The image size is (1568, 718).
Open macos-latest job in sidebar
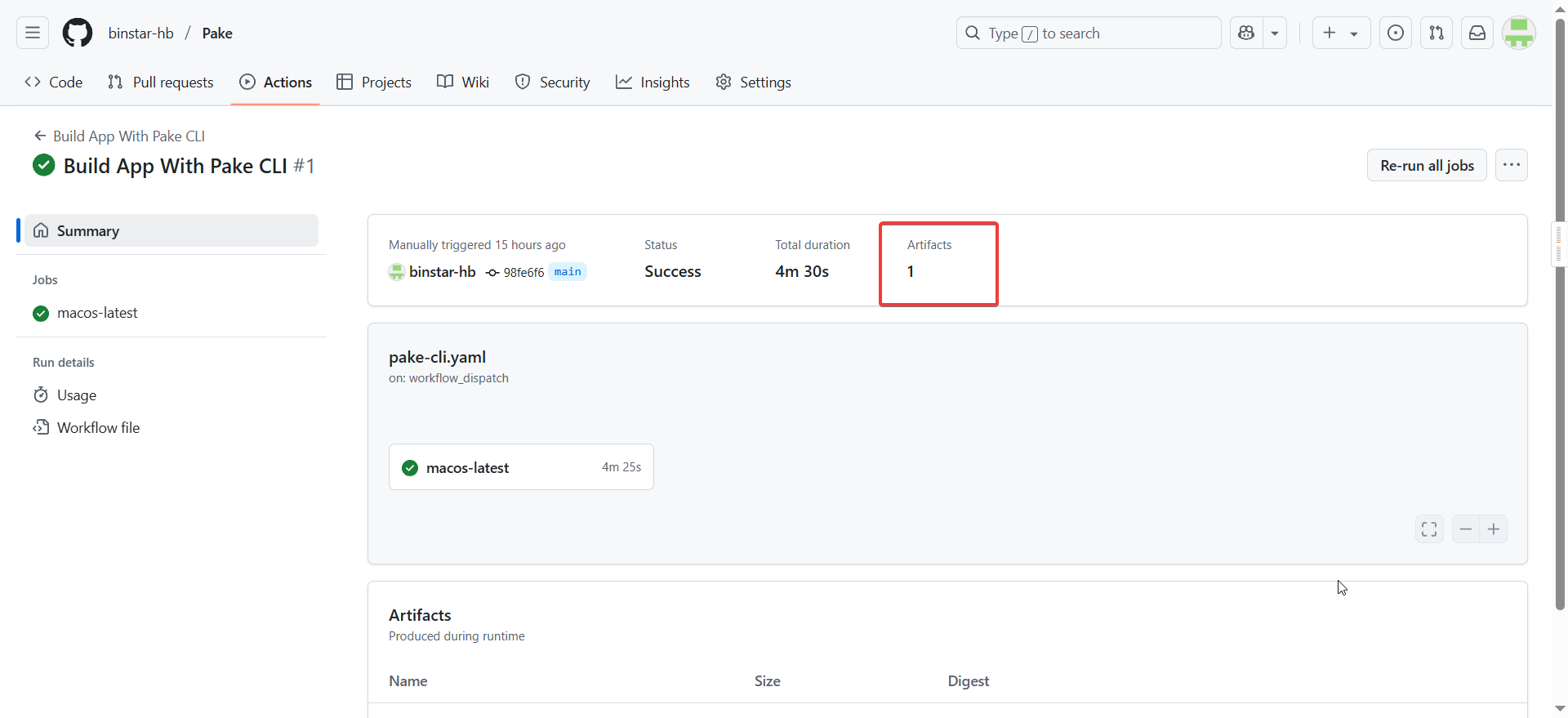tap(97, 313)
